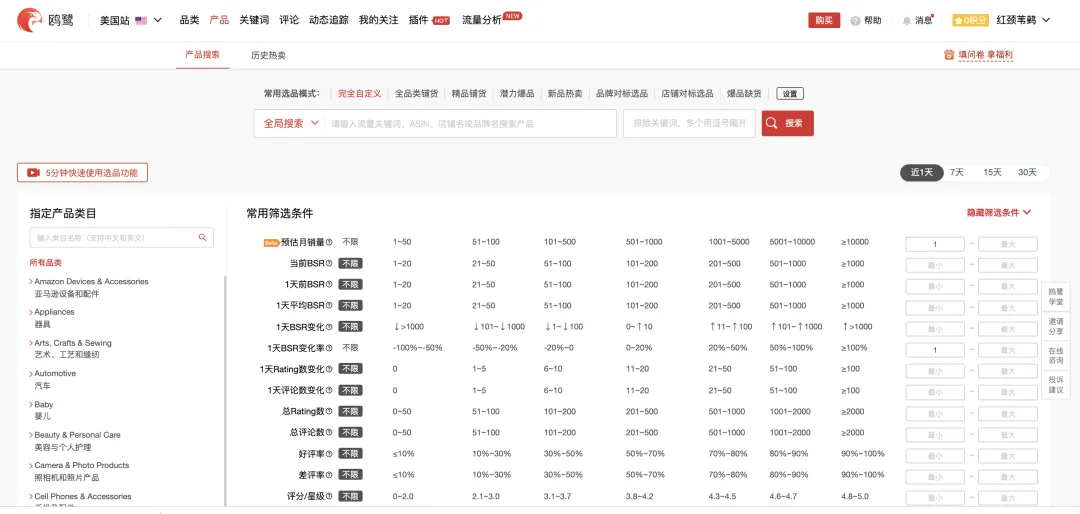Viewport: 1080px width, 514px height.
Task: Switch time range to 7天
Action: pyautogui.click(x=957, y=172)
